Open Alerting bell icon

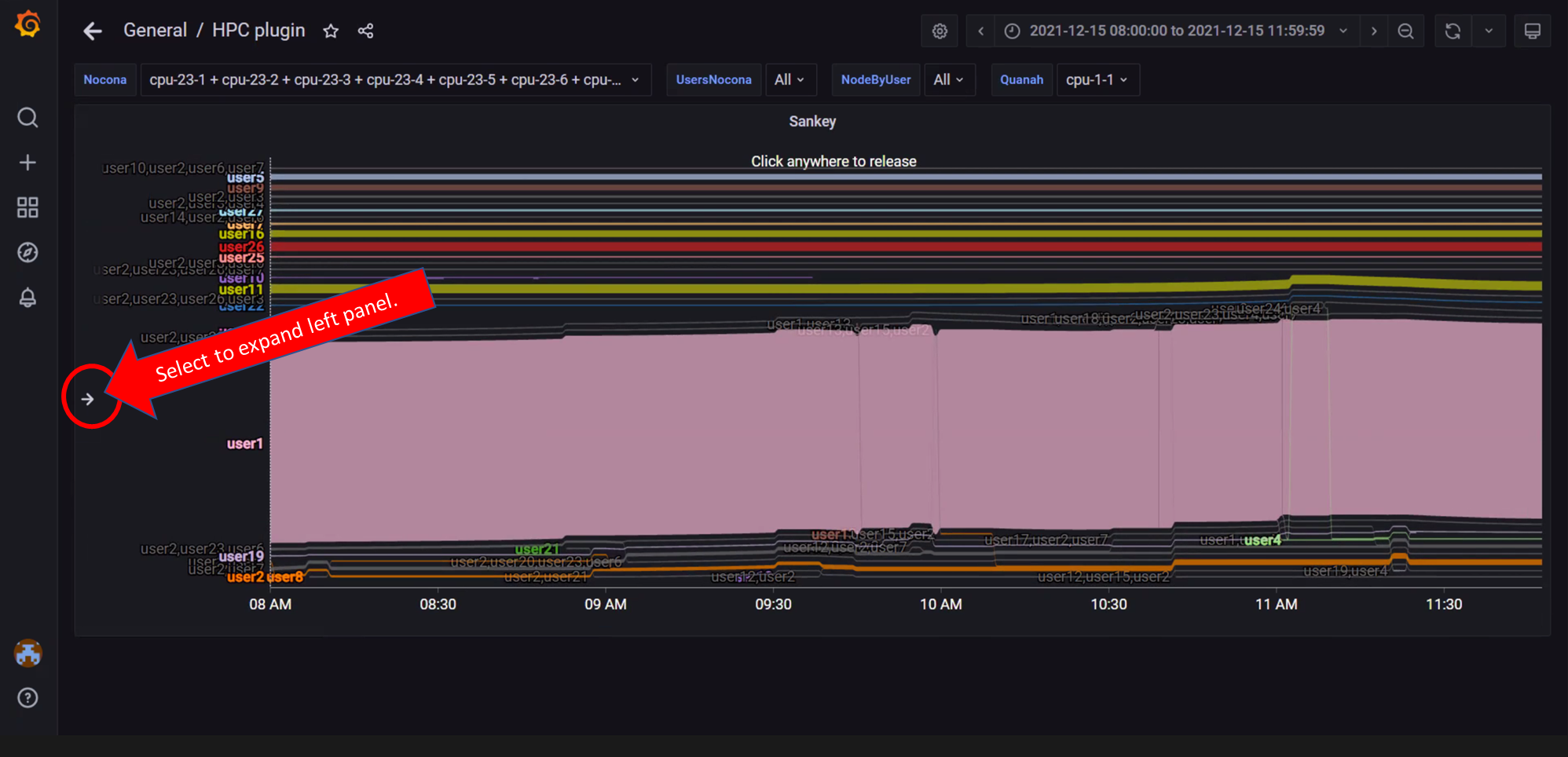point(27,298)
